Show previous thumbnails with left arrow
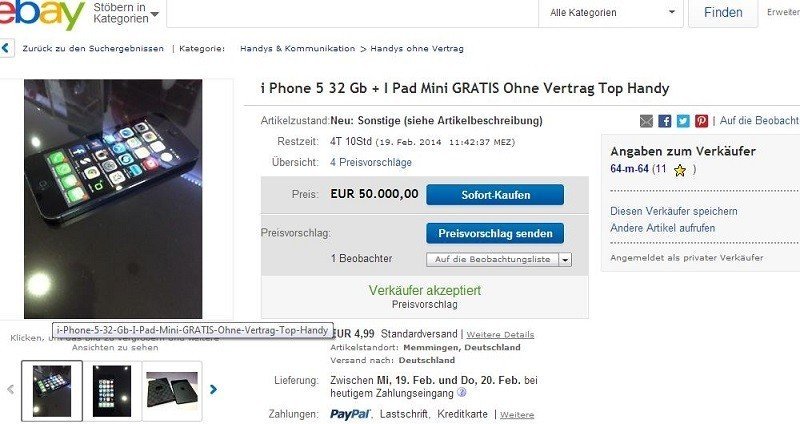 pos(11,390)
